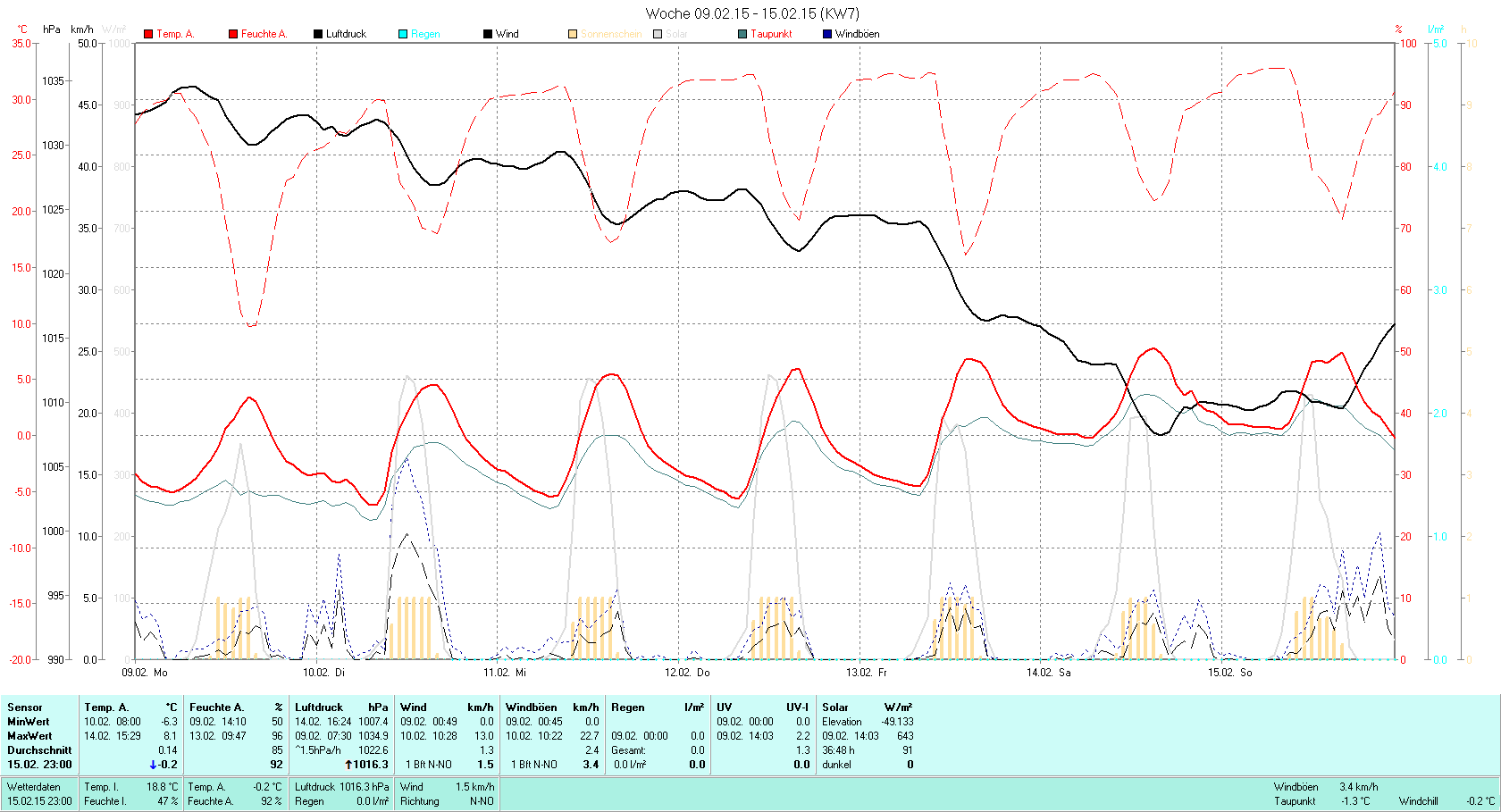Click the red Temp. A. legend swatch
This screenshot has width=1501, height=812.
(148, 34)
